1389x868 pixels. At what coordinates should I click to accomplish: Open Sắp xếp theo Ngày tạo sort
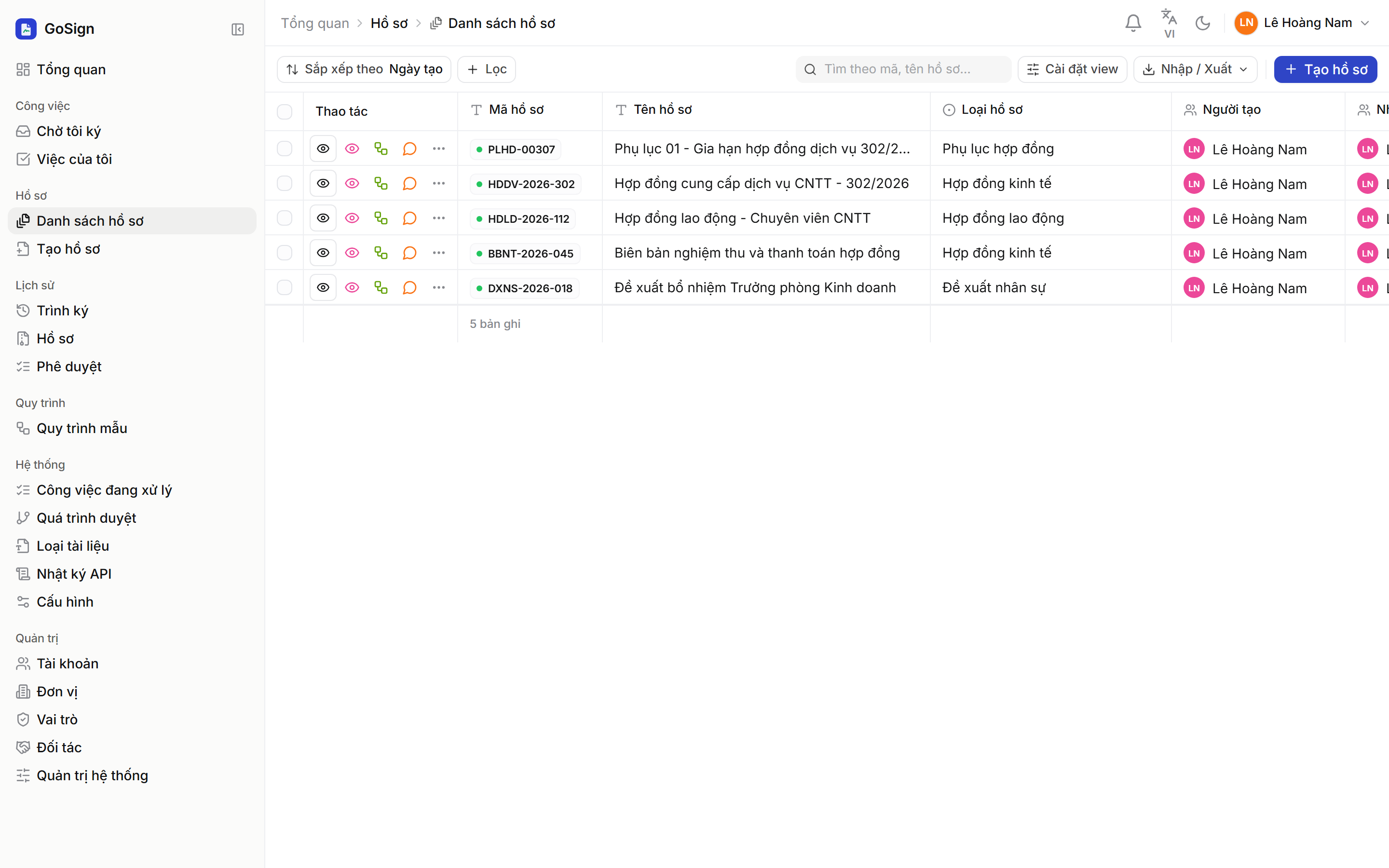[364, 69]
